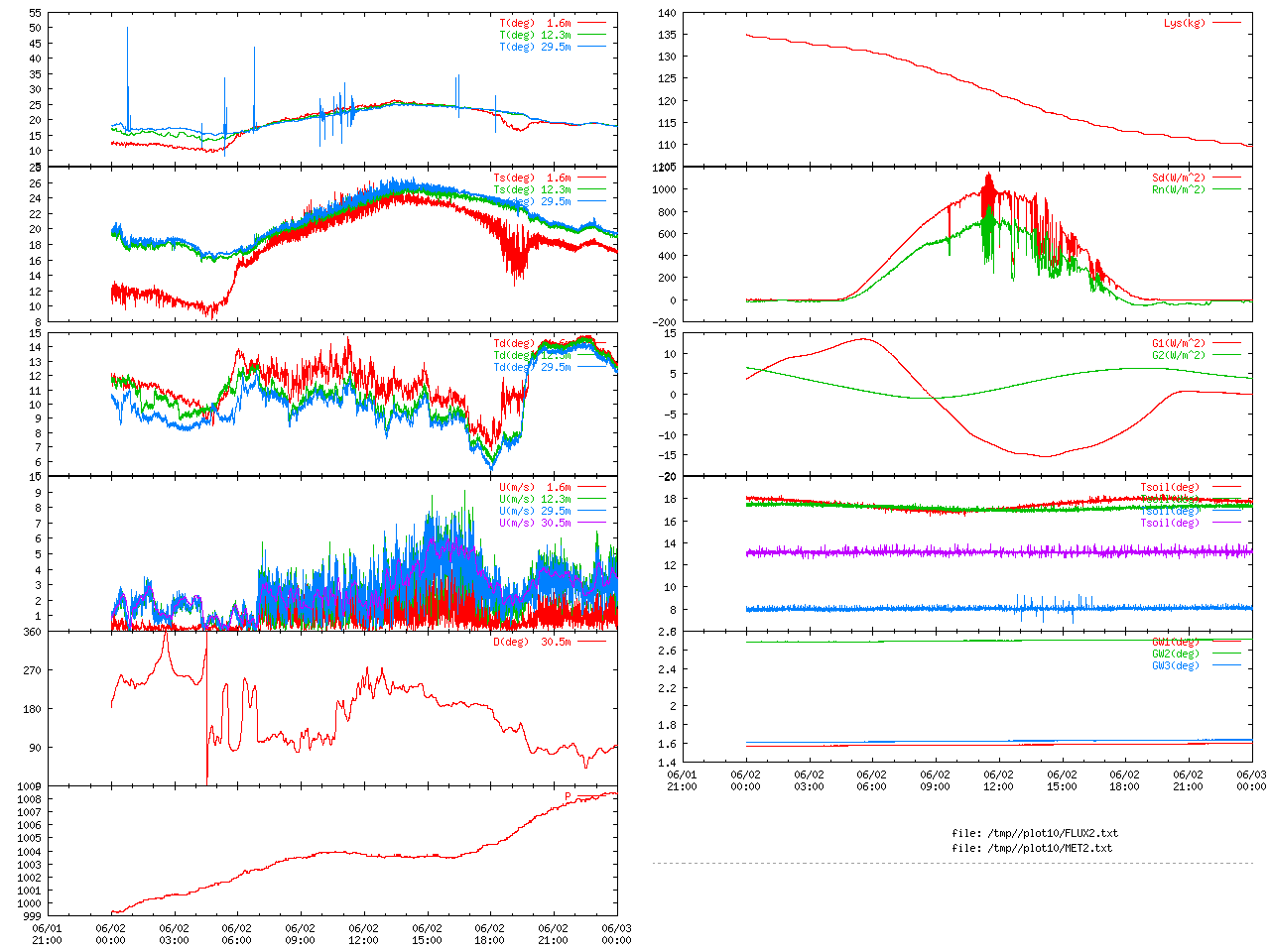Screen dimensions: 1270x952
Task: Click the 'G1(W/m^2)' legend label
Action: tap(1179, 344)
